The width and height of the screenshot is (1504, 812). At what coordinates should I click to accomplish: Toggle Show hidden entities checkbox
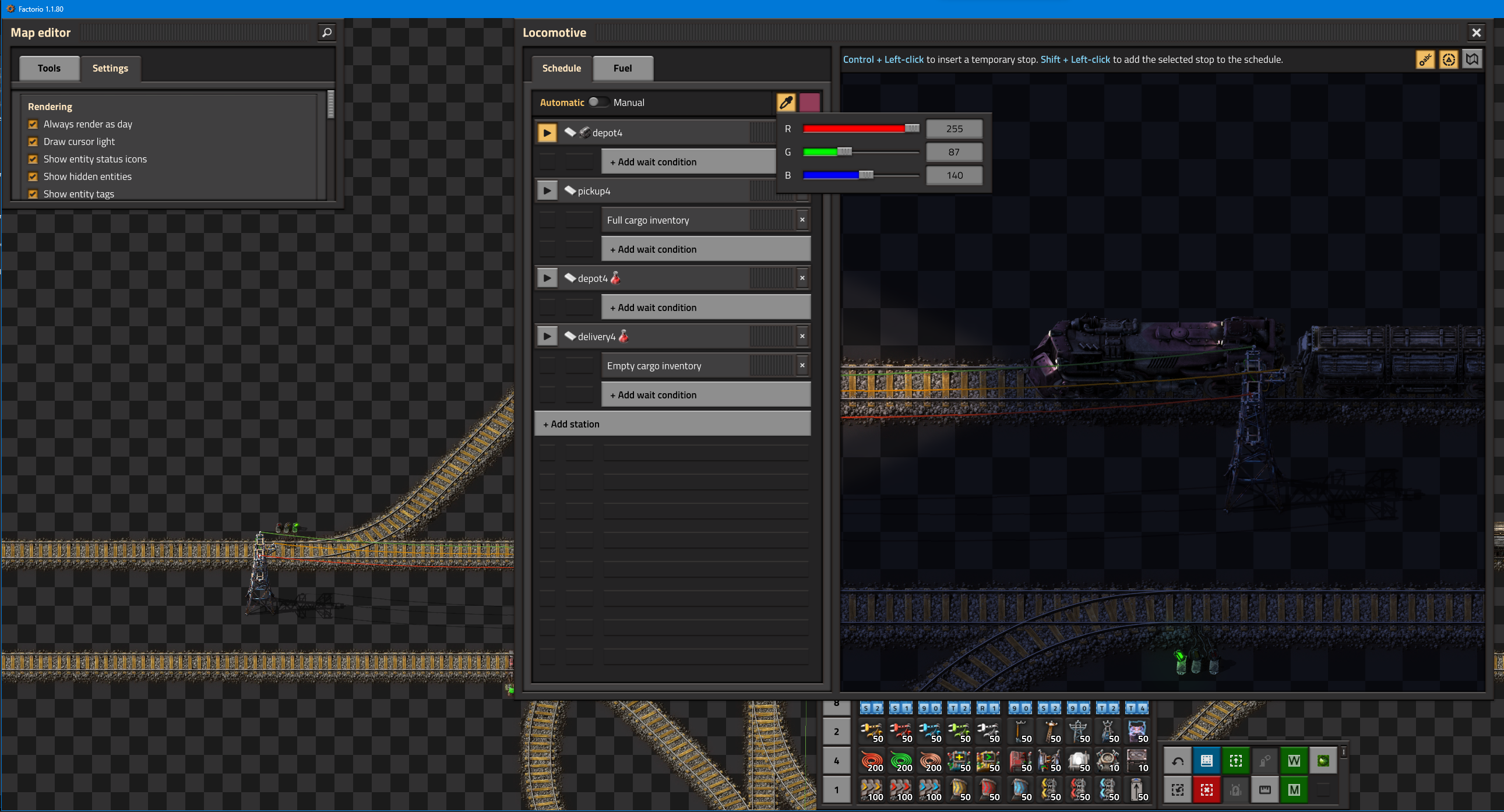point(33,177)
